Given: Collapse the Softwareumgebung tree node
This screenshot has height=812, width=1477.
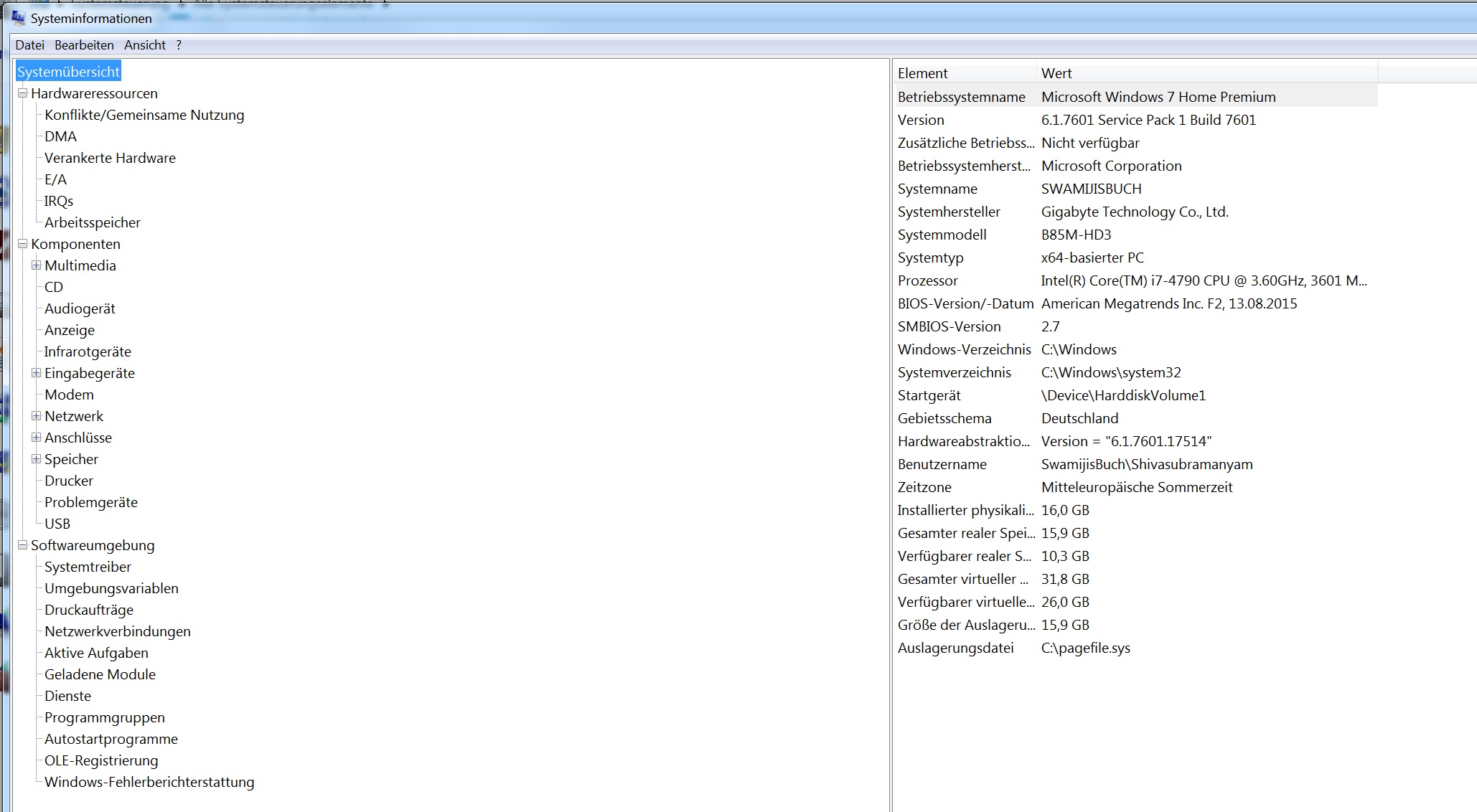Looking at the screenshot, I should (23, 545).
